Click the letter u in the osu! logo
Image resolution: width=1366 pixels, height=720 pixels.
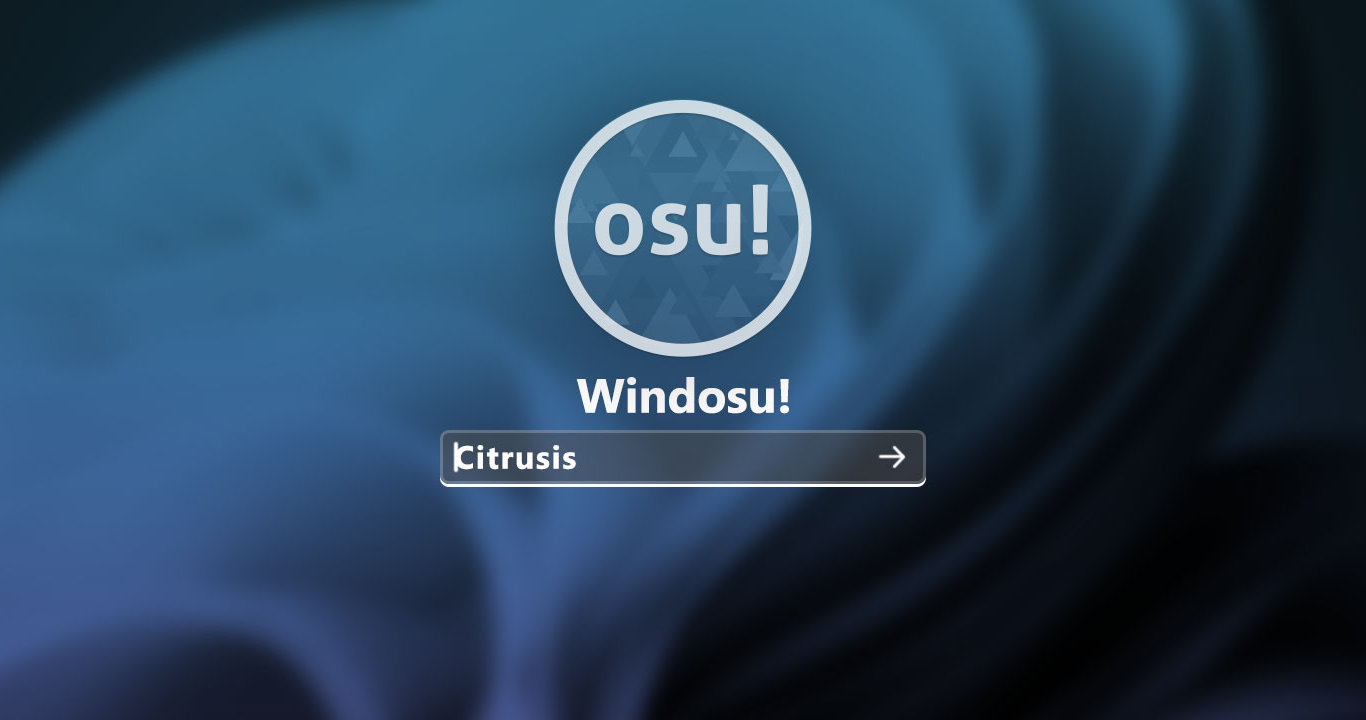[717, 231]
